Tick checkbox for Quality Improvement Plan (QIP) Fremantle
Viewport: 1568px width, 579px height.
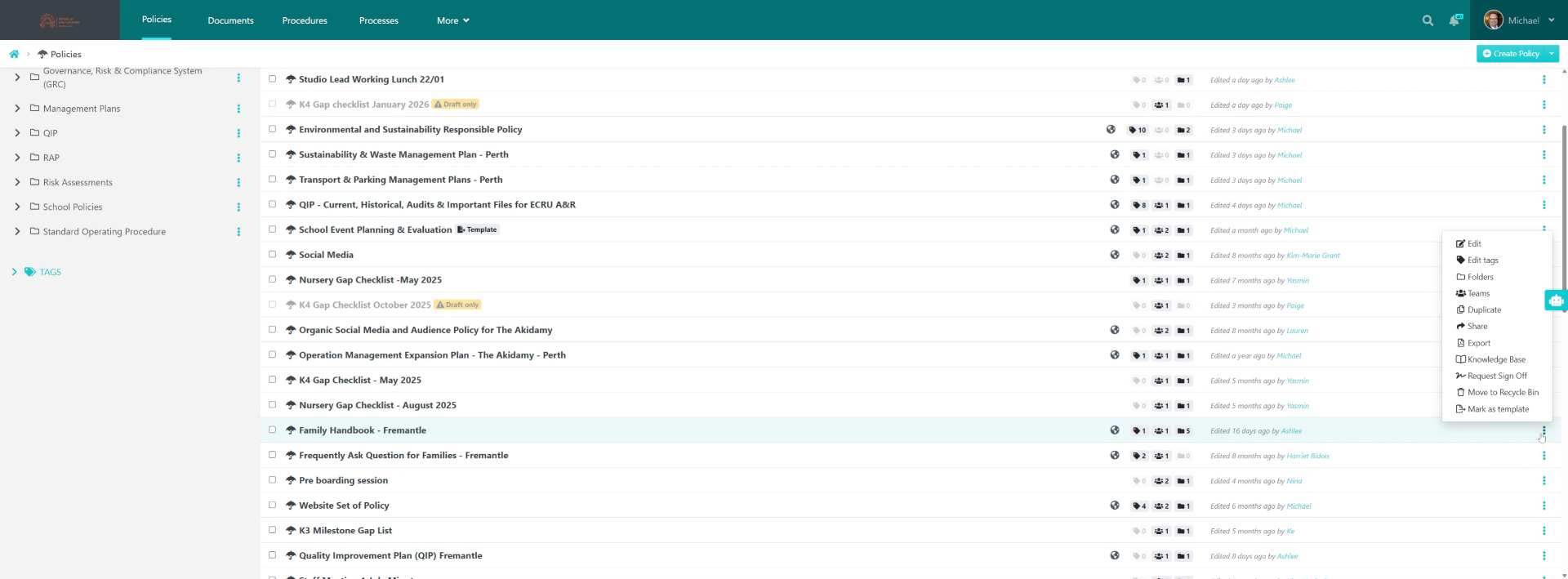click(273, 555)
